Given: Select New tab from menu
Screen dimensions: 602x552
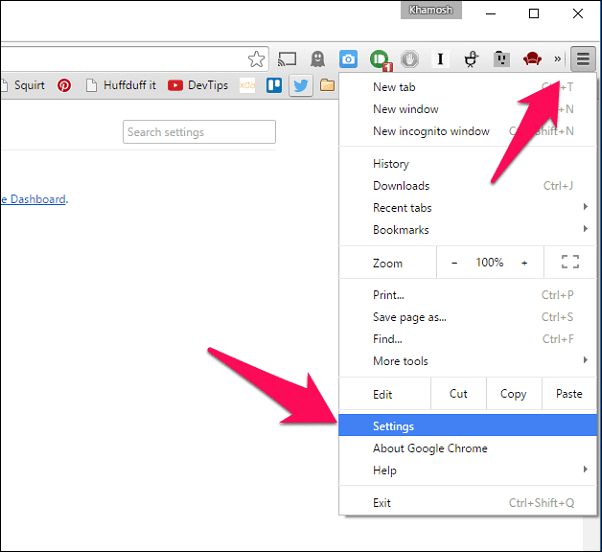Looking at the screenshot, I should (x=468, y=87).
